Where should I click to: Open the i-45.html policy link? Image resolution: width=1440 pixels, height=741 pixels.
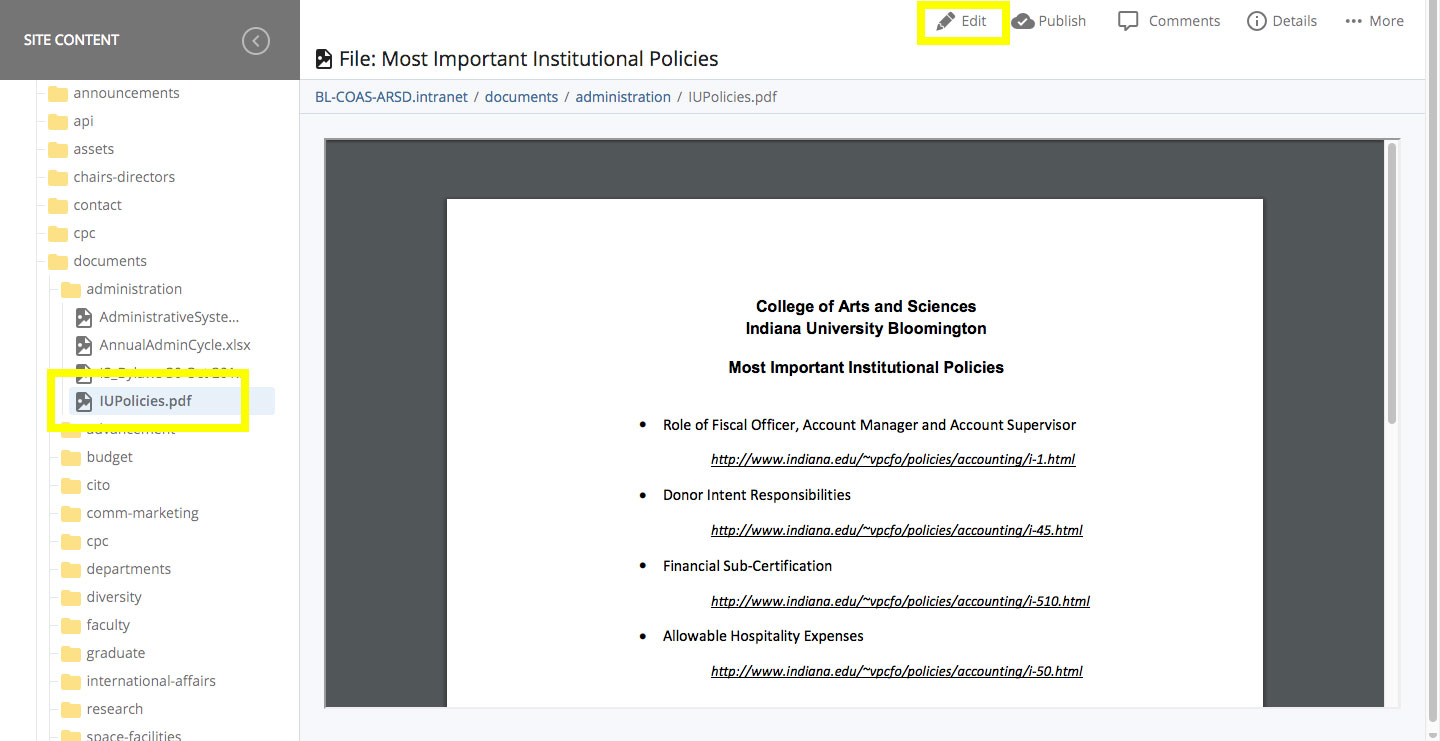897,530
